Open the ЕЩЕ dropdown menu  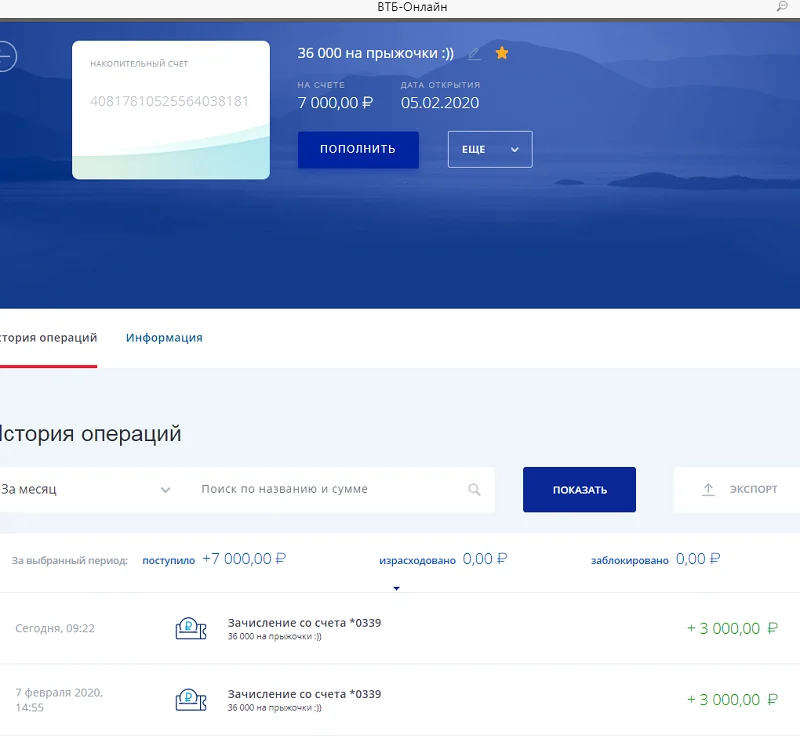click(x=490, y=148)
